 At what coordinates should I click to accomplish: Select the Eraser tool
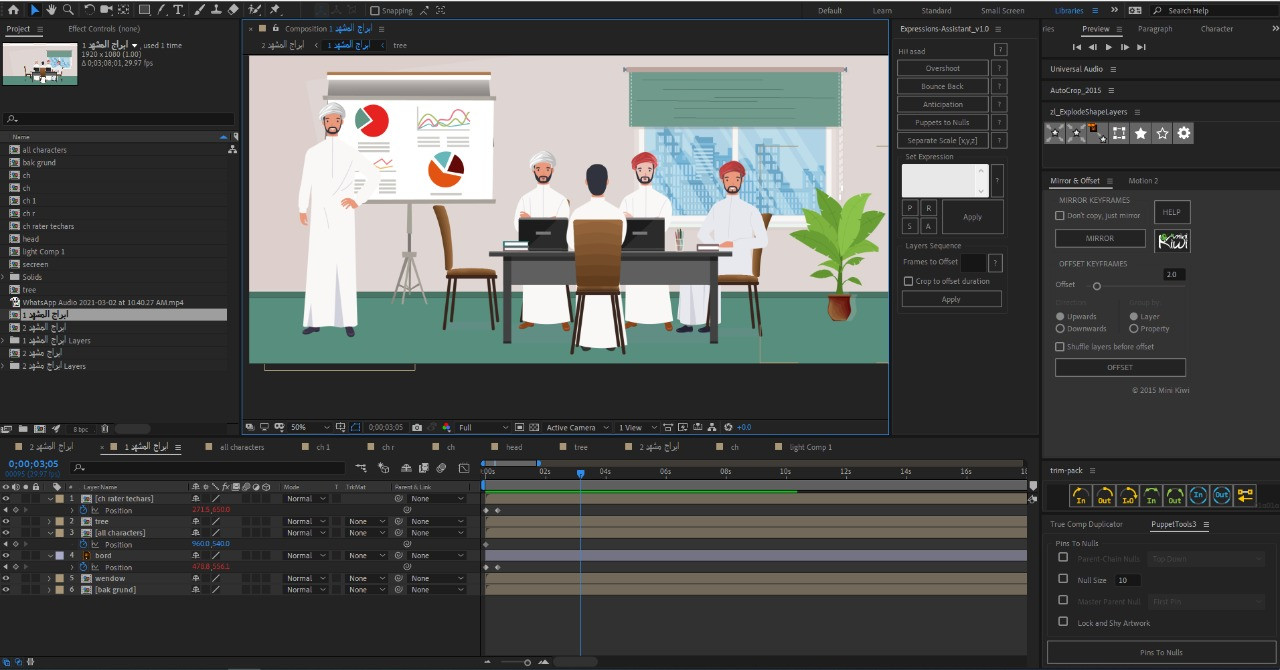click(233, 10)
